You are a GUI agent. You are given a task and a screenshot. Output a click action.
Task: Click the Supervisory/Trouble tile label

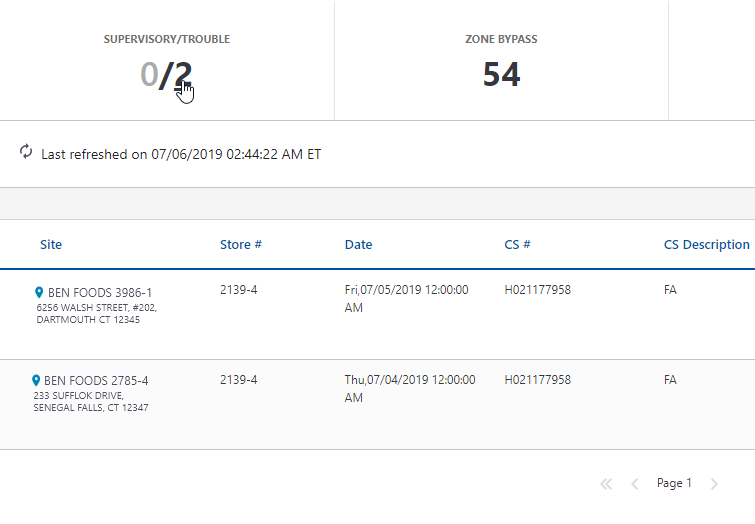coord(166,40)
